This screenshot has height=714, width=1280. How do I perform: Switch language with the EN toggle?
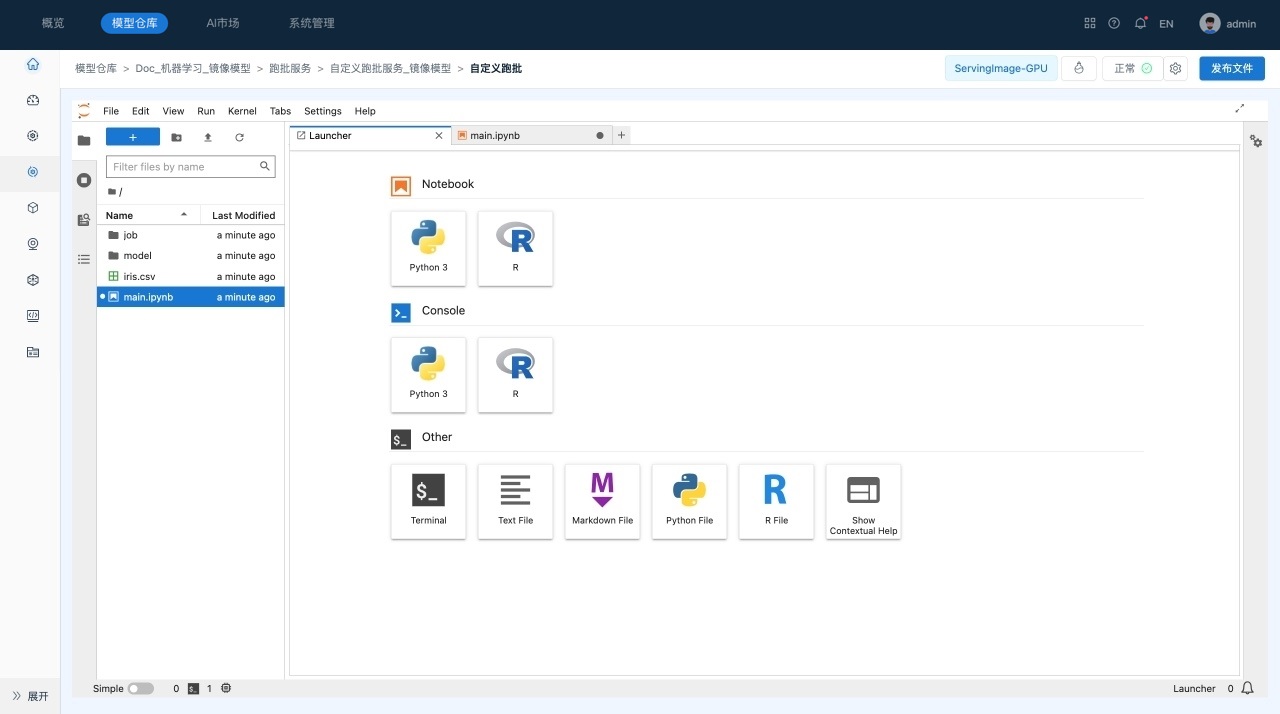coord(1166,23)
